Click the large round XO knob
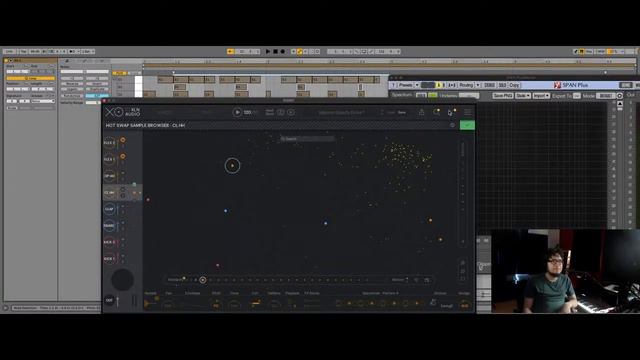Viewport: 640px width, 360px height. point(122,280)
